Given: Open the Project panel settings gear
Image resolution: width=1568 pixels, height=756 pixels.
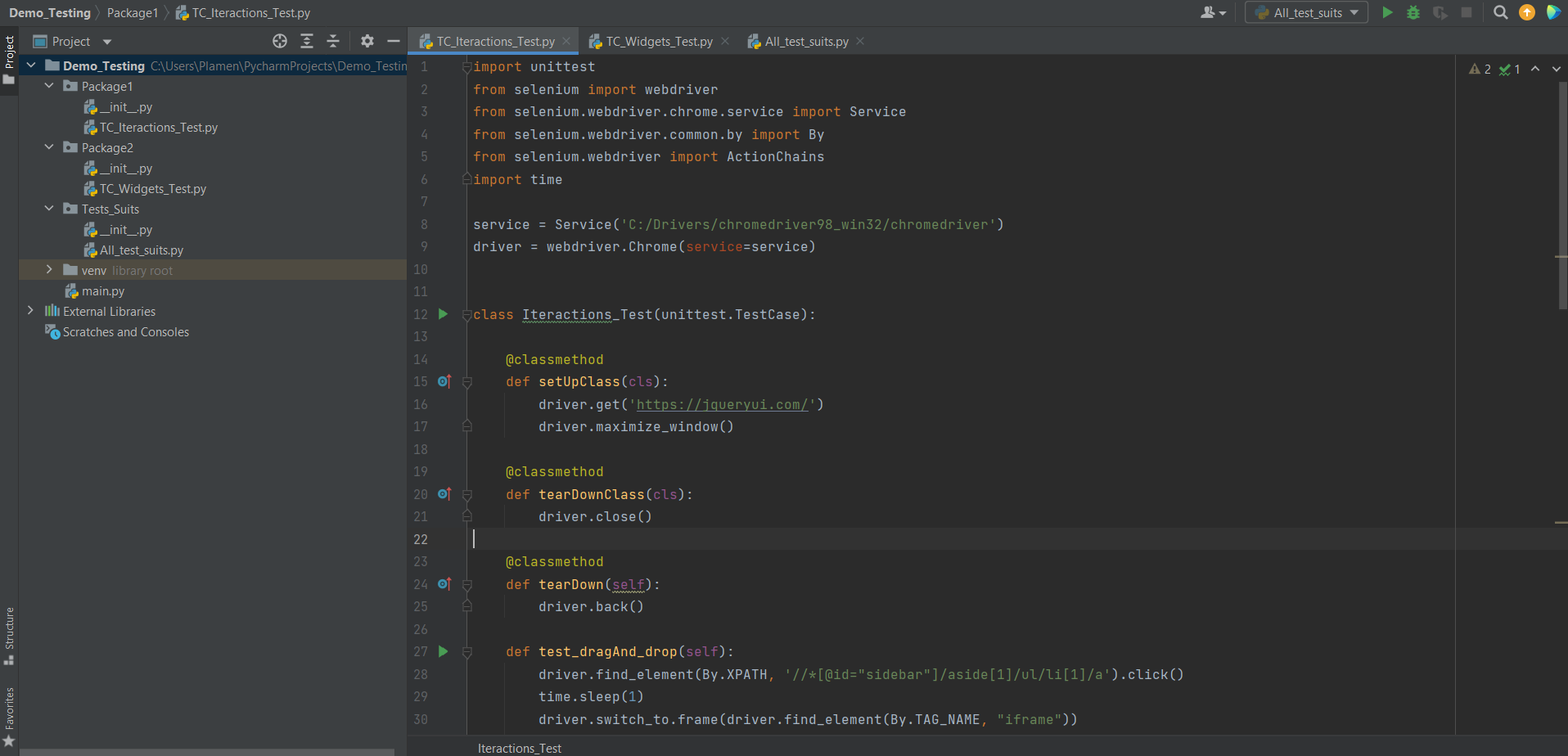Looking at the screenshot, I should pos(367,40).
